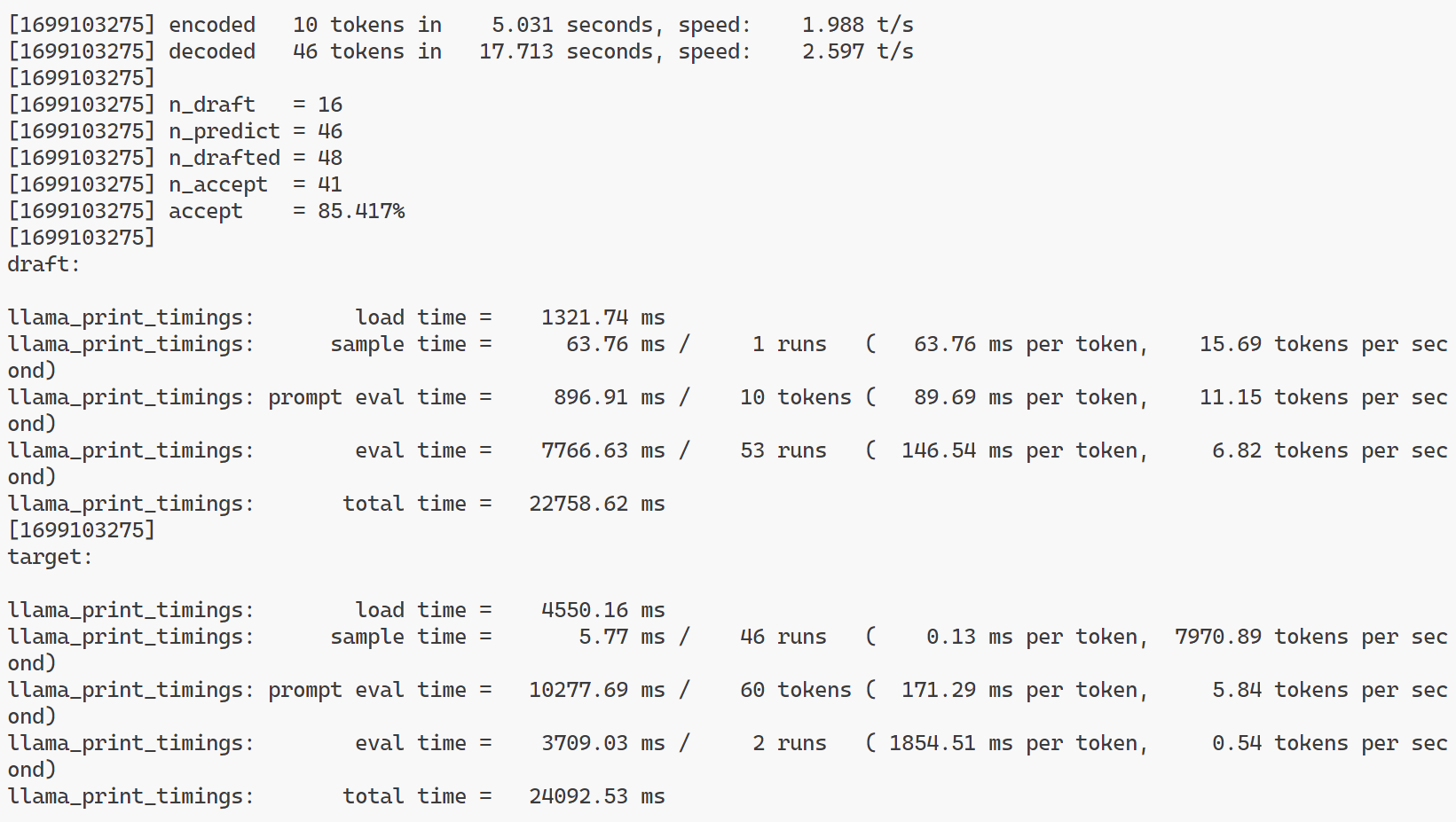Click the n_drafted value 48
Screen dimensions: 1456x822
click(330, 158)
